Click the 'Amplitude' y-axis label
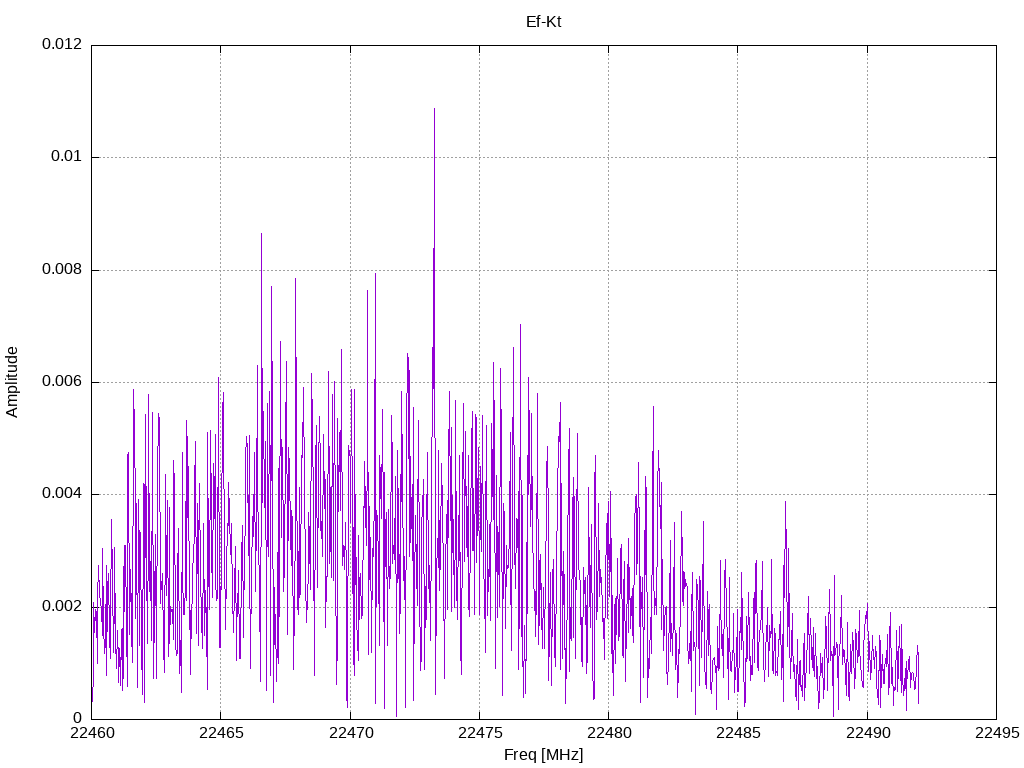Viewport: 1024px width, 768px height. tap(12, 382)
